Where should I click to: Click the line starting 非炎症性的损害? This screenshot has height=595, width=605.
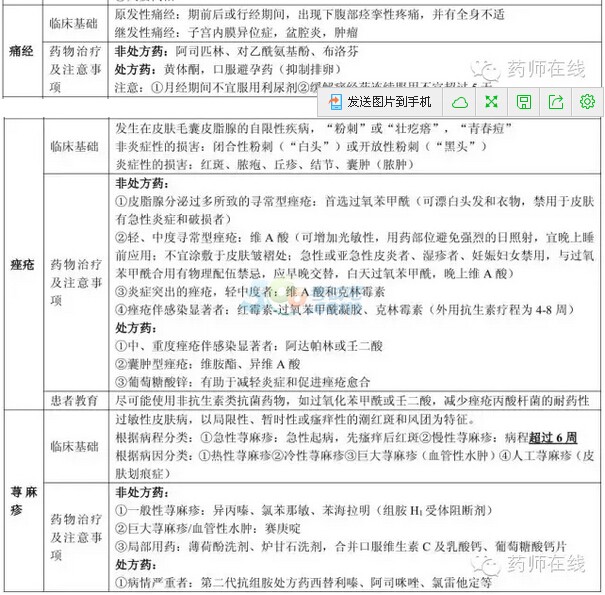click(301, 146)
